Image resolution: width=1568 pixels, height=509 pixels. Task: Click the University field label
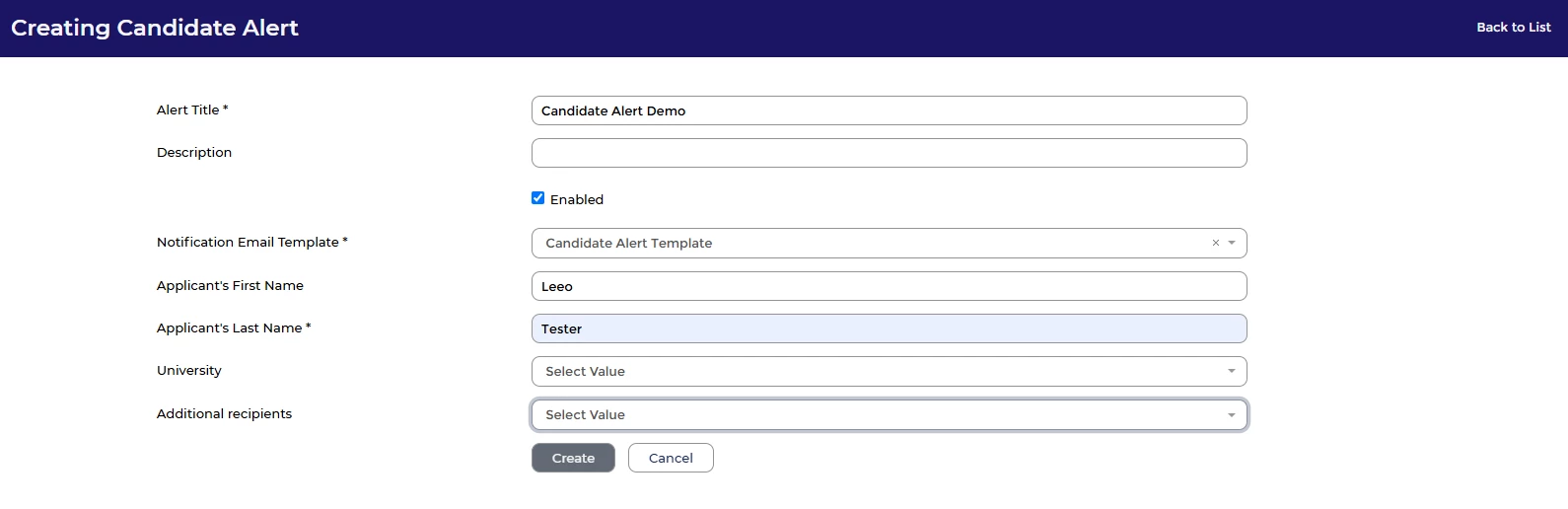click(x=189, y=370)
